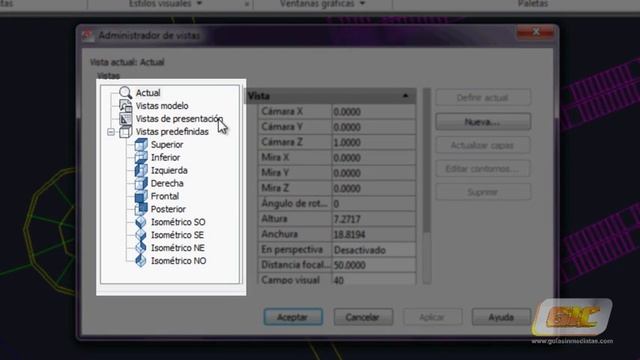Screen dimensions: 640x360
Task: Open the Estilos visuales panel dropdown
Action: pyautogui.click(x=199, y=4)
